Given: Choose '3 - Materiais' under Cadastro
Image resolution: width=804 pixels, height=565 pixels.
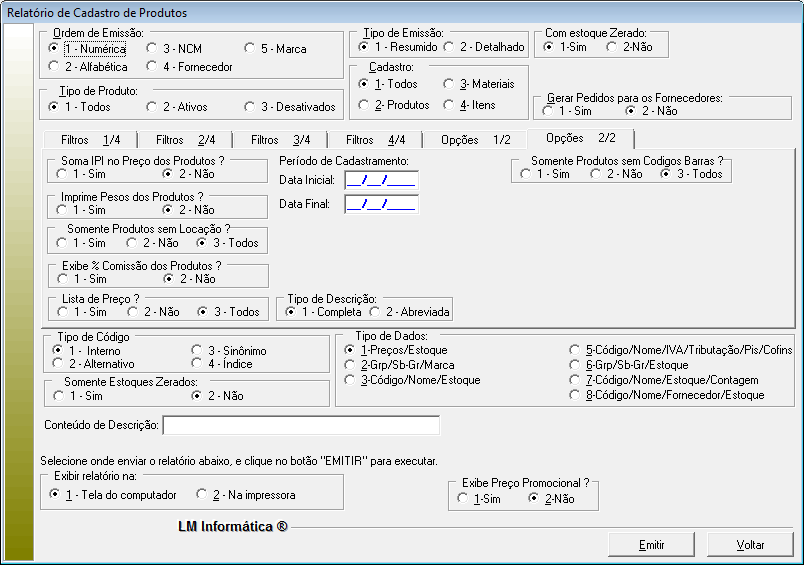Looking at the screenshot, I should click(x=450, y=84).
